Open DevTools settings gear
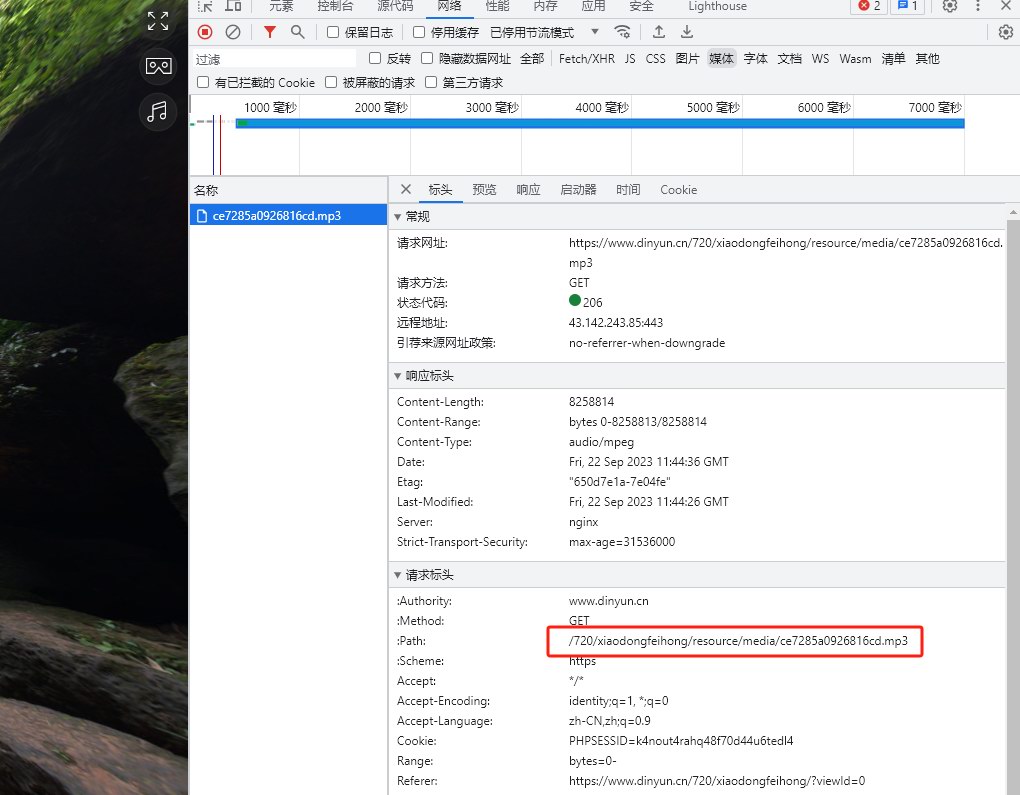Viewport: 1020px width, 795px height. 949,8
